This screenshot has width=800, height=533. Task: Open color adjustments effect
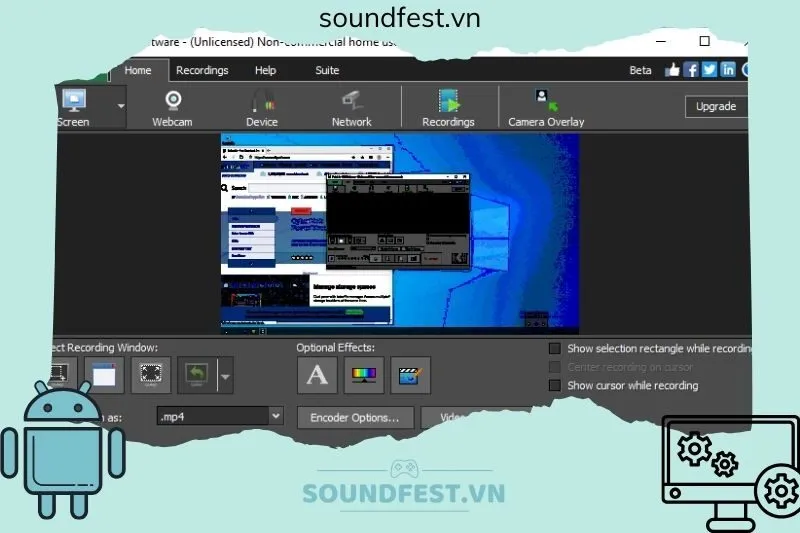coord(364,375)
